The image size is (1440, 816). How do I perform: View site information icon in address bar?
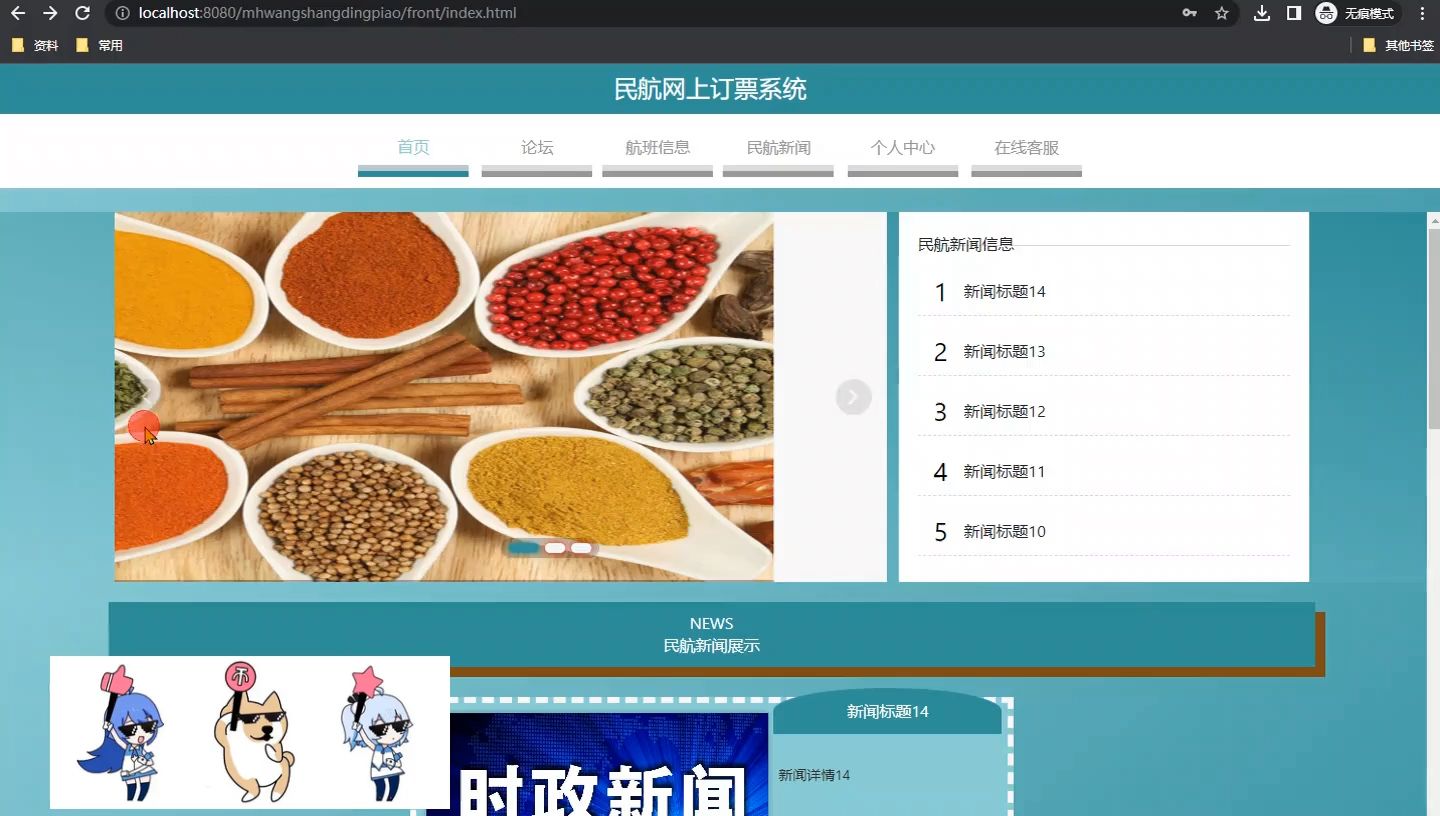(122, 13)
